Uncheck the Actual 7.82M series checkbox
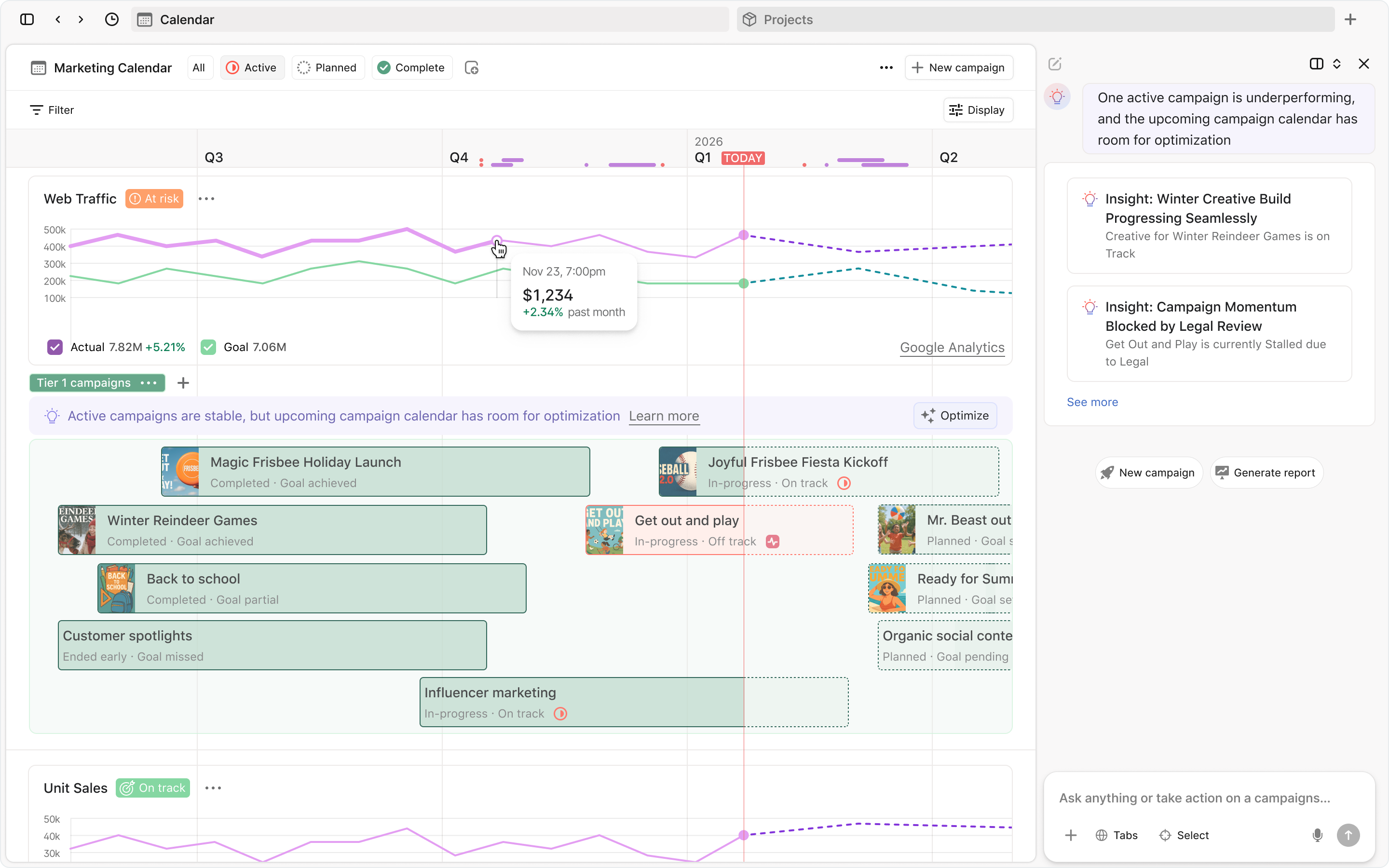The image size is (1389, 868). click(x=55, y=347)
